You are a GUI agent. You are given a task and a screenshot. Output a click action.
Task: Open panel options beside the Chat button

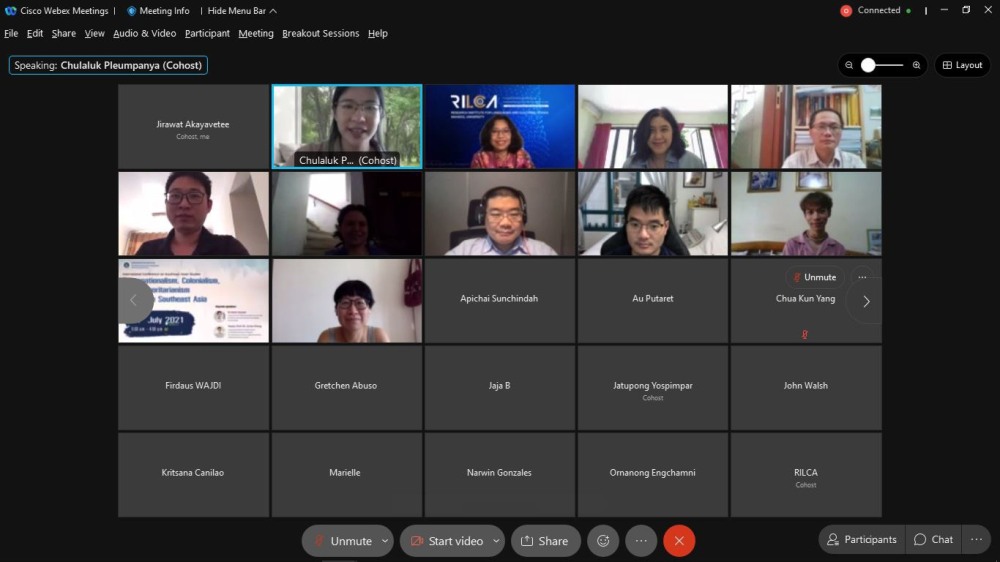tap(976, 540)
